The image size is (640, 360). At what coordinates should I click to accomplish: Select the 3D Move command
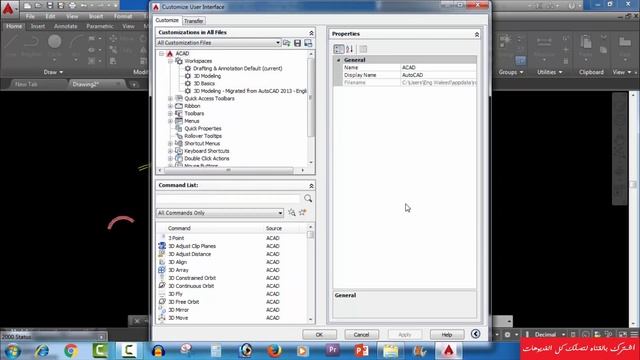click(178, 318)
